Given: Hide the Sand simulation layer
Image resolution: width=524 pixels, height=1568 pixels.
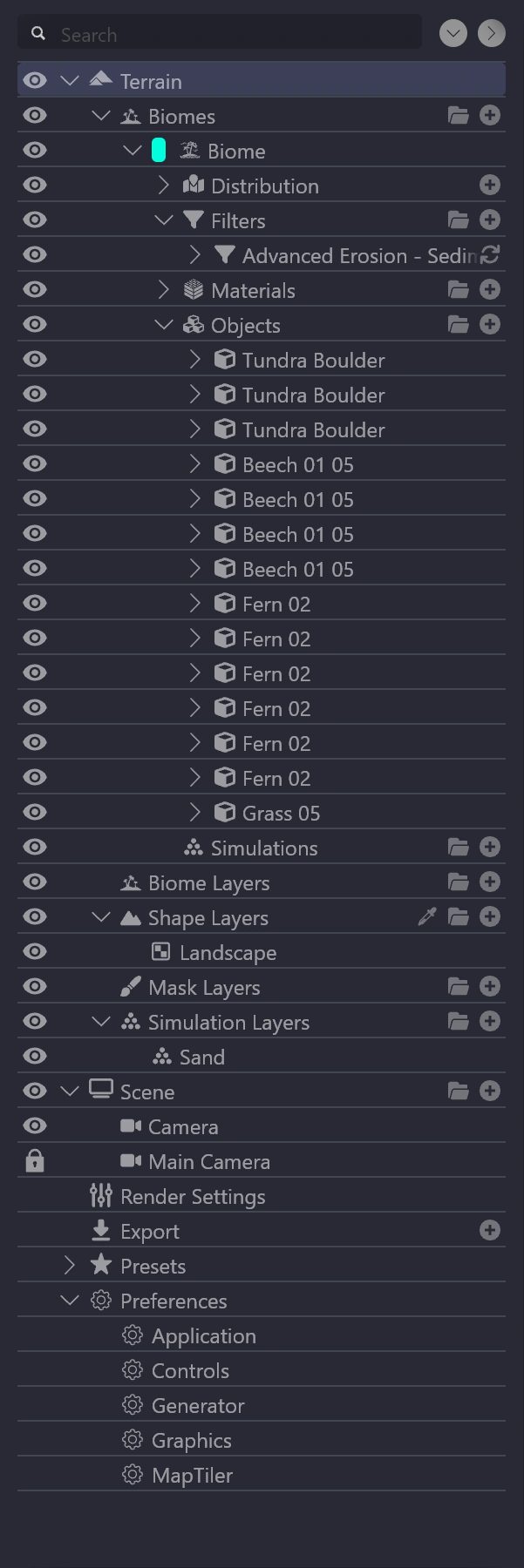Looking at the screenshot, I should pyautogui.click(x=35, y=1057).
